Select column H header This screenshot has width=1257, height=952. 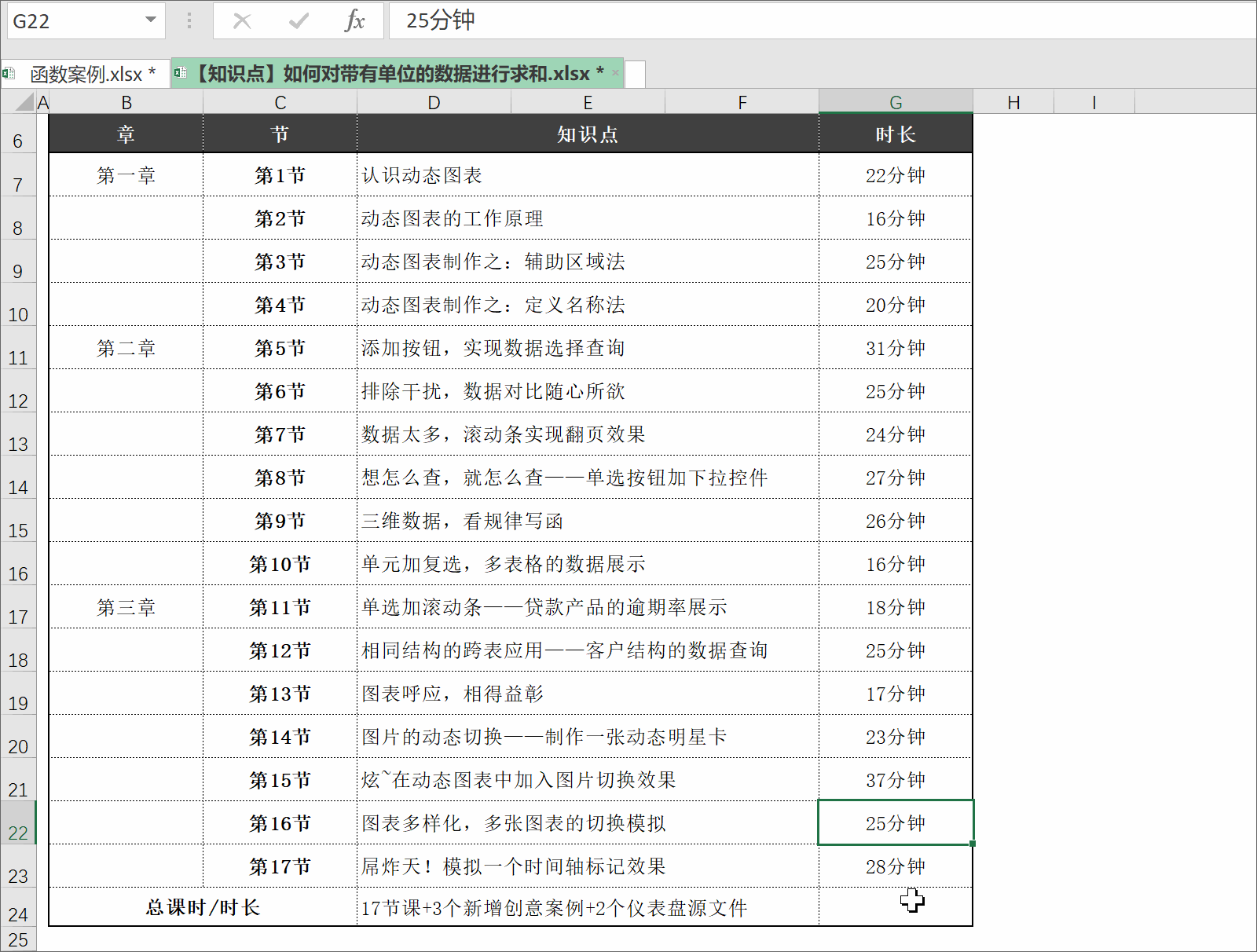1013,102
